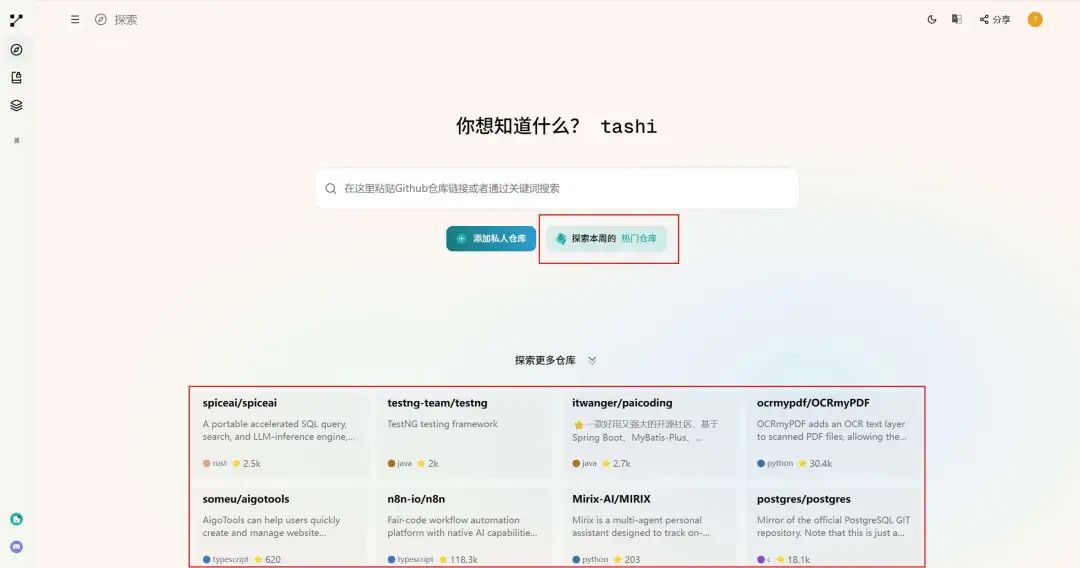This screenshot has height=568, width=1080.
Task: Click the star icon beside 118.3k
Action: pyautogui.click(x=444, y=559)
